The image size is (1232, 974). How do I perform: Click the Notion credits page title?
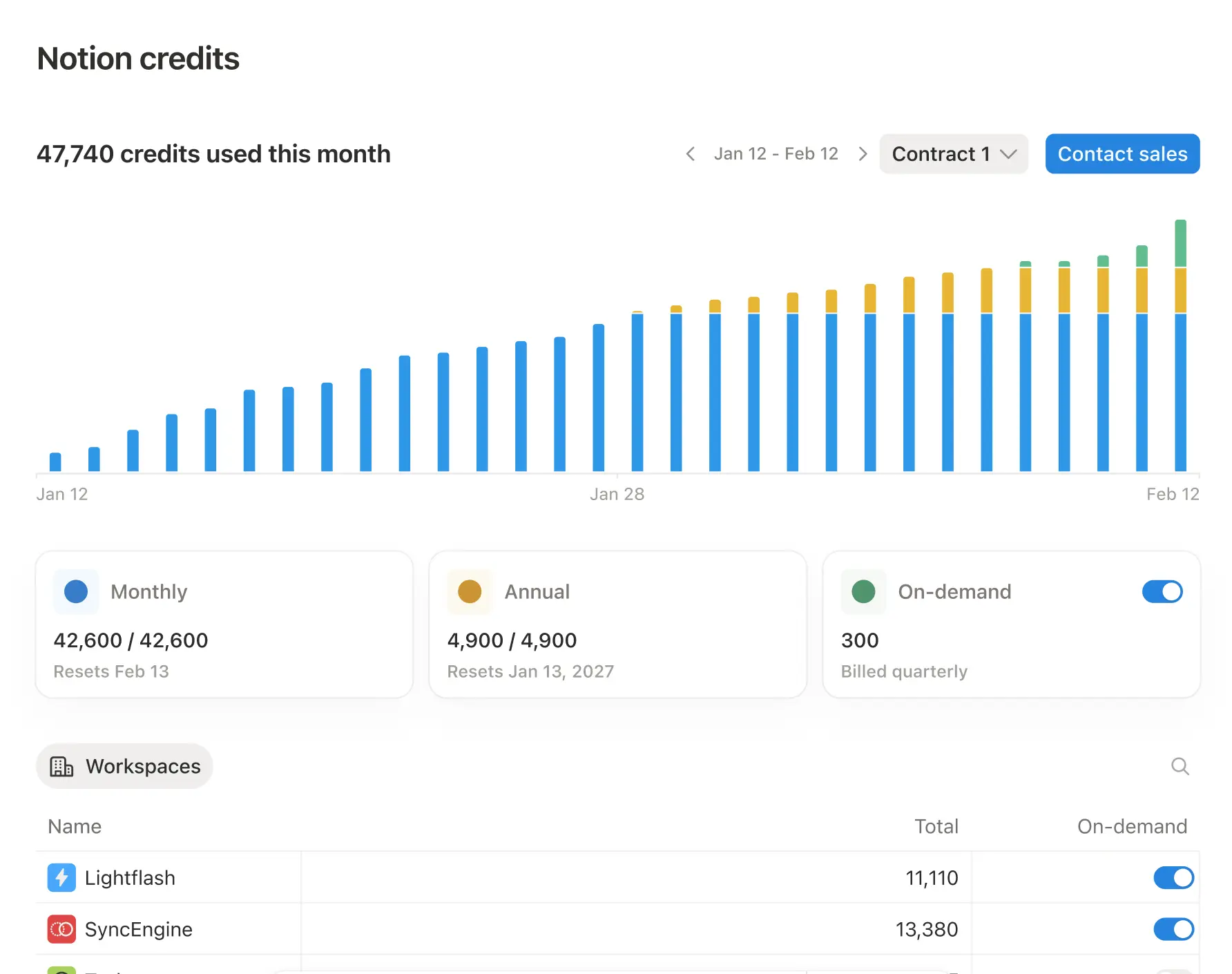[138, 59]
